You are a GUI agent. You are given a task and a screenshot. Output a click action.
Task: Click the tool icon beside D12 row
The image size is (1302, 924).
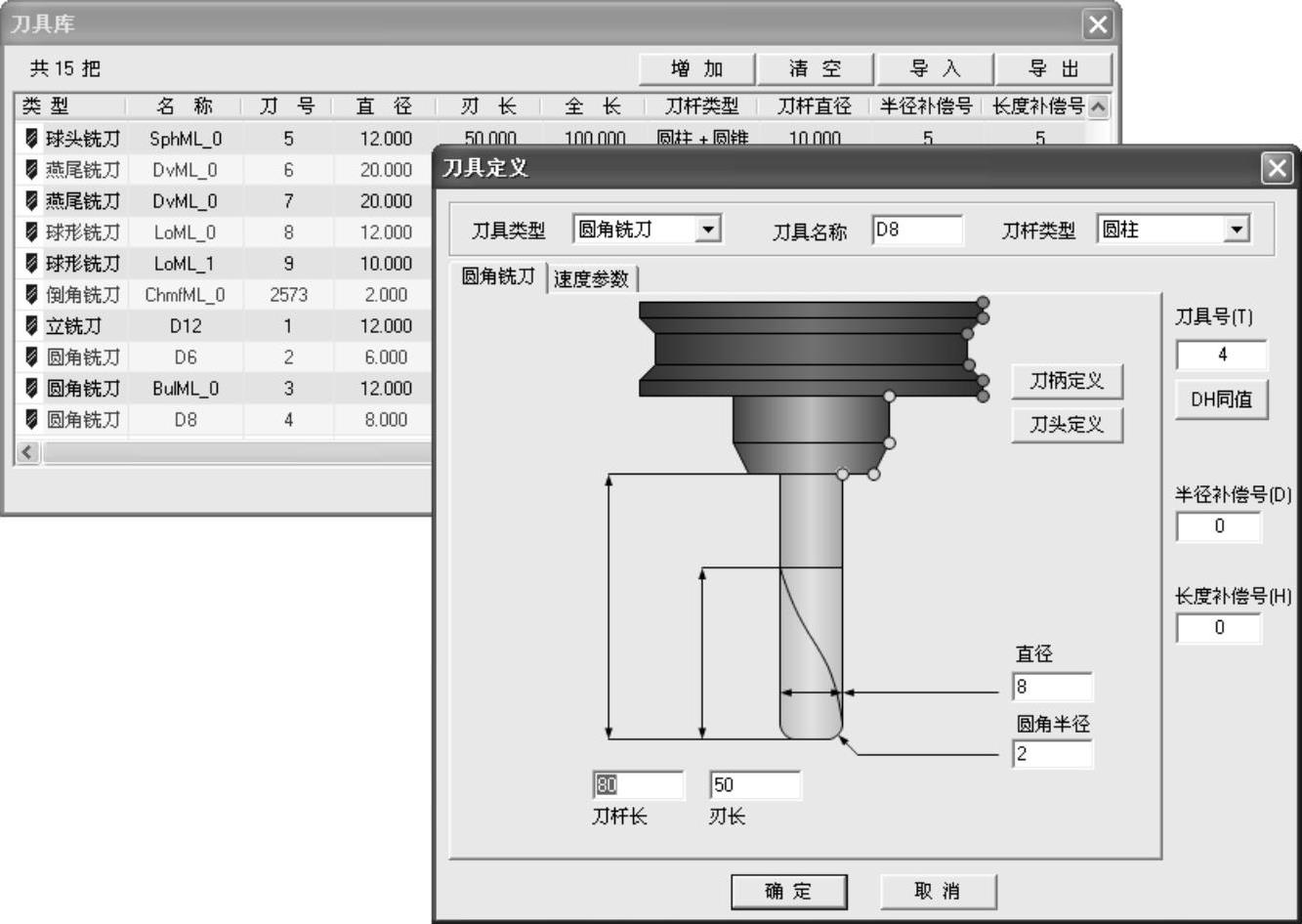pos(32,326)
